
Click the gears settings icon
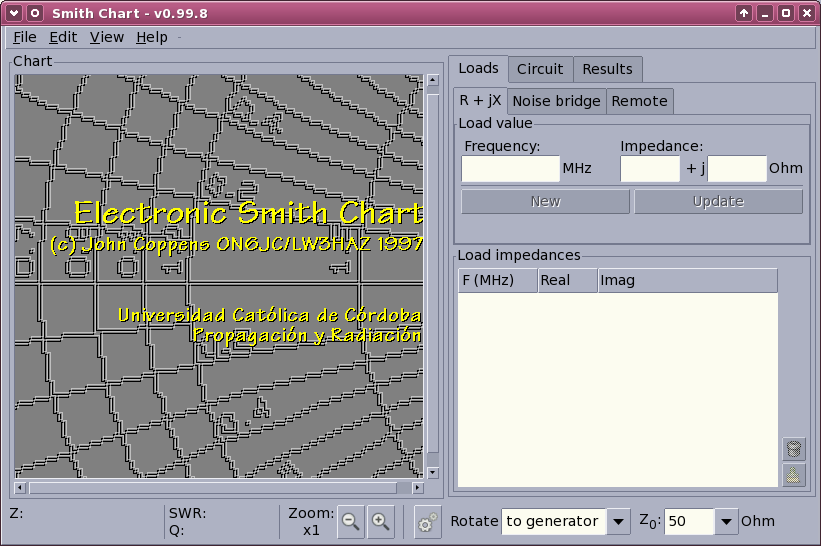tap(427, 521)
